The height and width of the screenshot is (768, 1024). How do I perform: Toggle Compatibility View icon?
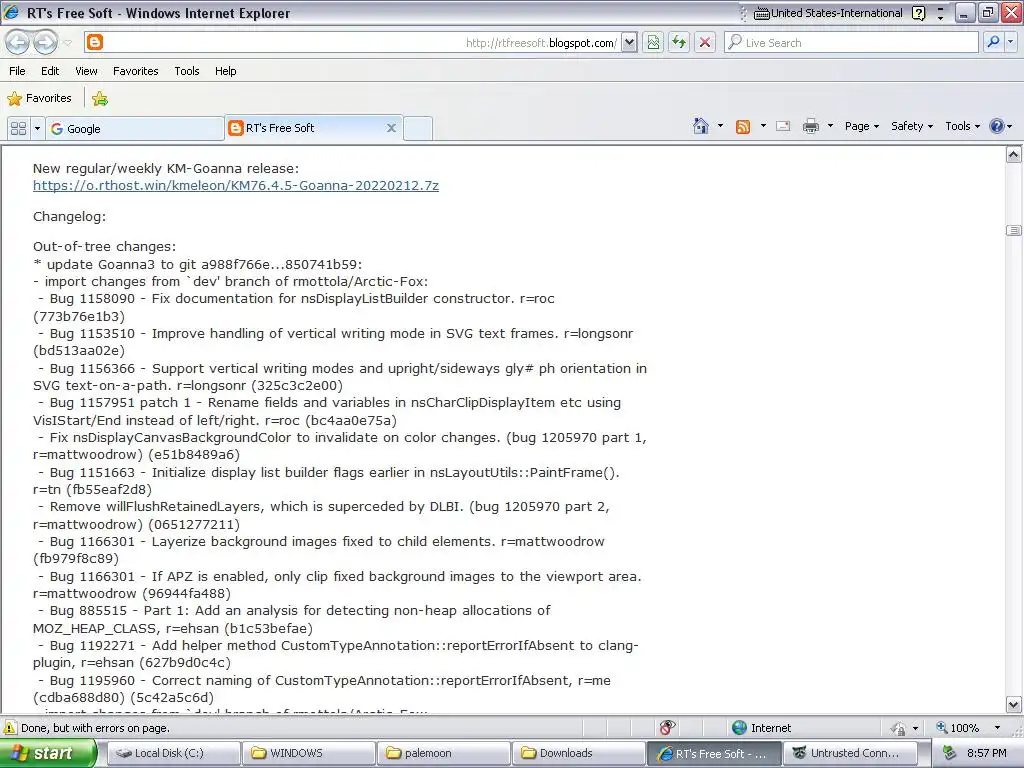pyautogui.click(x=653, y=43)
